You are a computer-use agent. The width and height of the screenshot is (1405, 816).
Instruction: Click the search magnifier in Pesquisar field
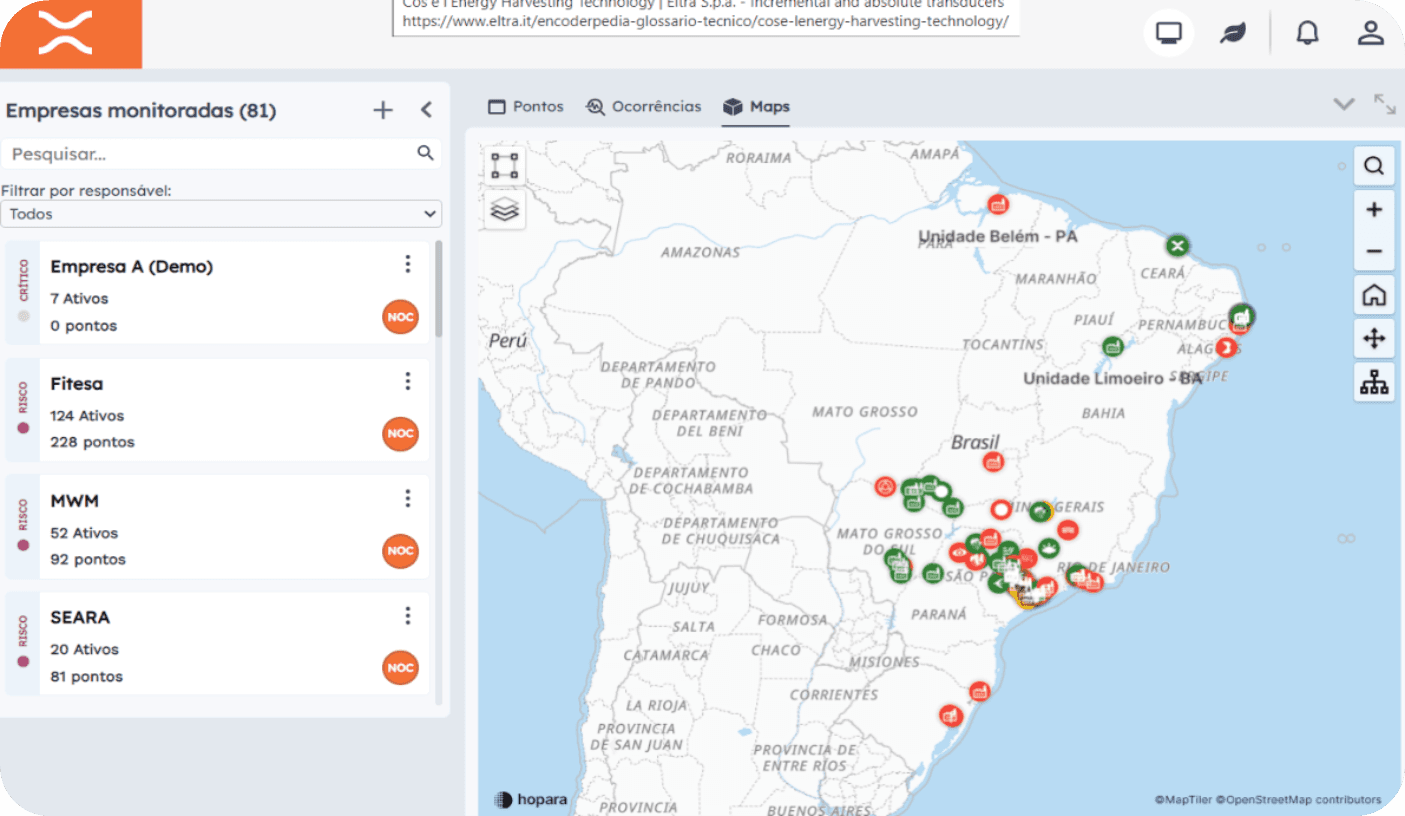(425, 153)
